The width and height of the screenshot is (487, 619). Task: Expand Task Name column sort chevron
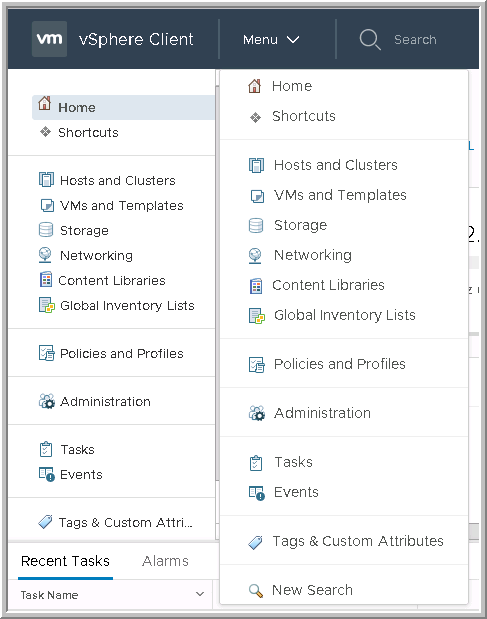[x=200, y=594]
